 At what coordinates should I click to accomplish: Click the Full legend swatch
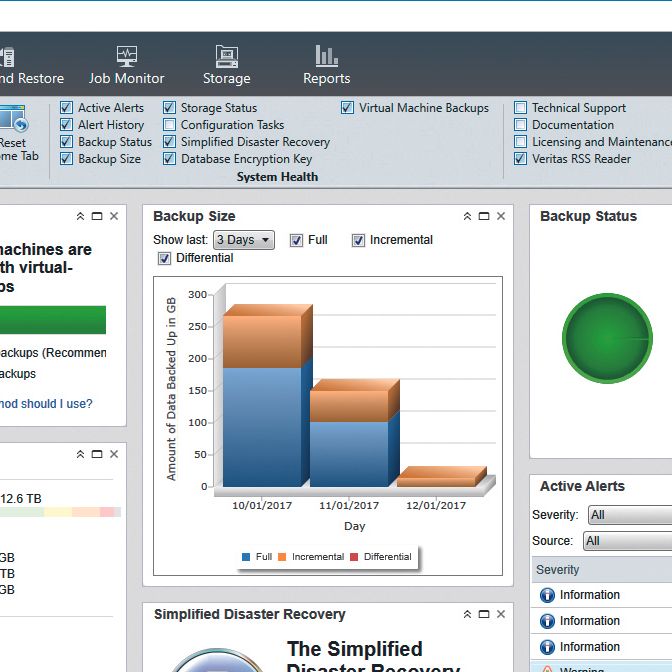[246, 557]
